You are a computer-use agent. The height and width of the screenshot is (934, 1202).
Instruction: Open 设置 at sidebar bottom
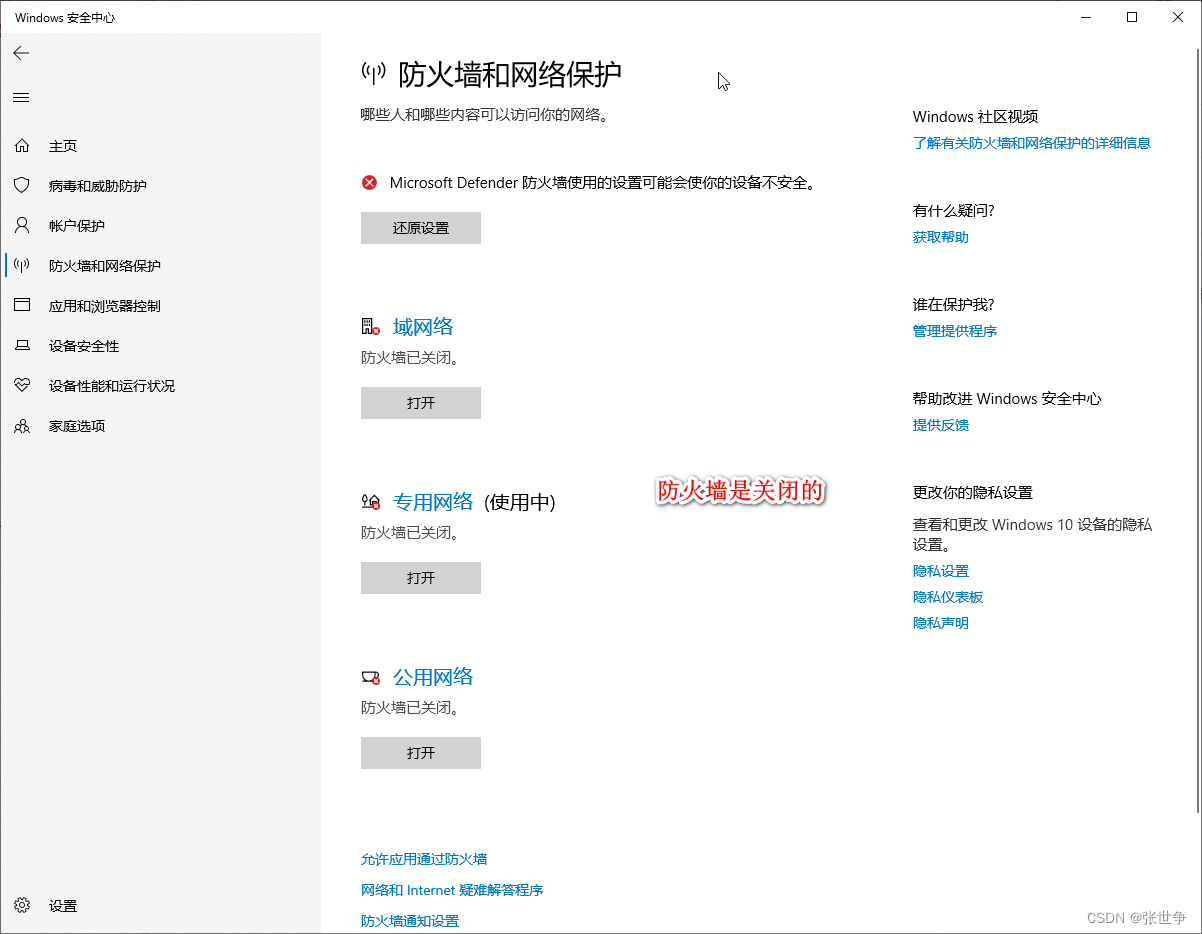(63, 906)
